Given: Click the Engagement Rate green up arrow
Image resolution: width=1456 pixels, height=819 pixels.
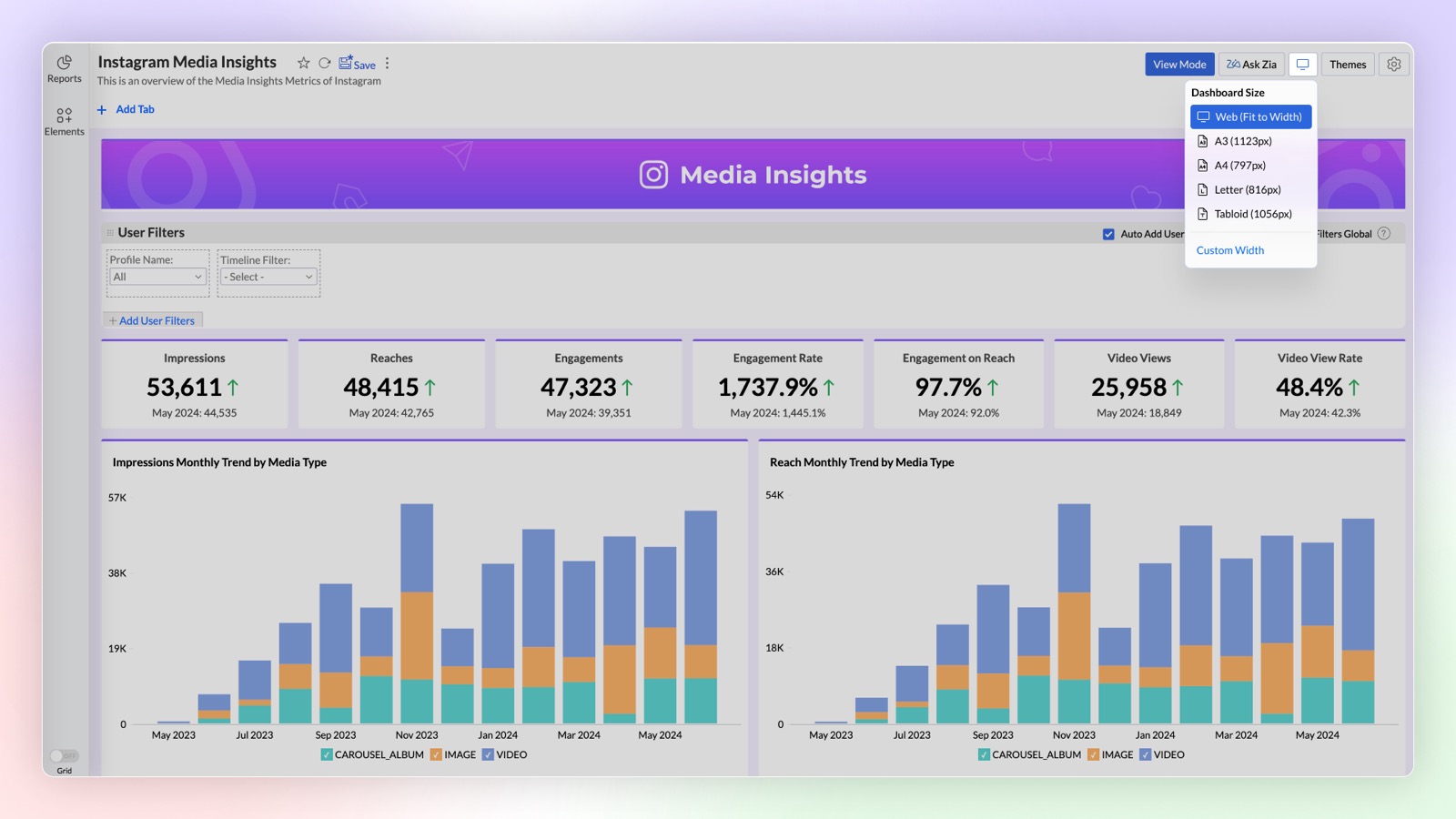Looking at the screenshot, I should click(x=829, y=387).
